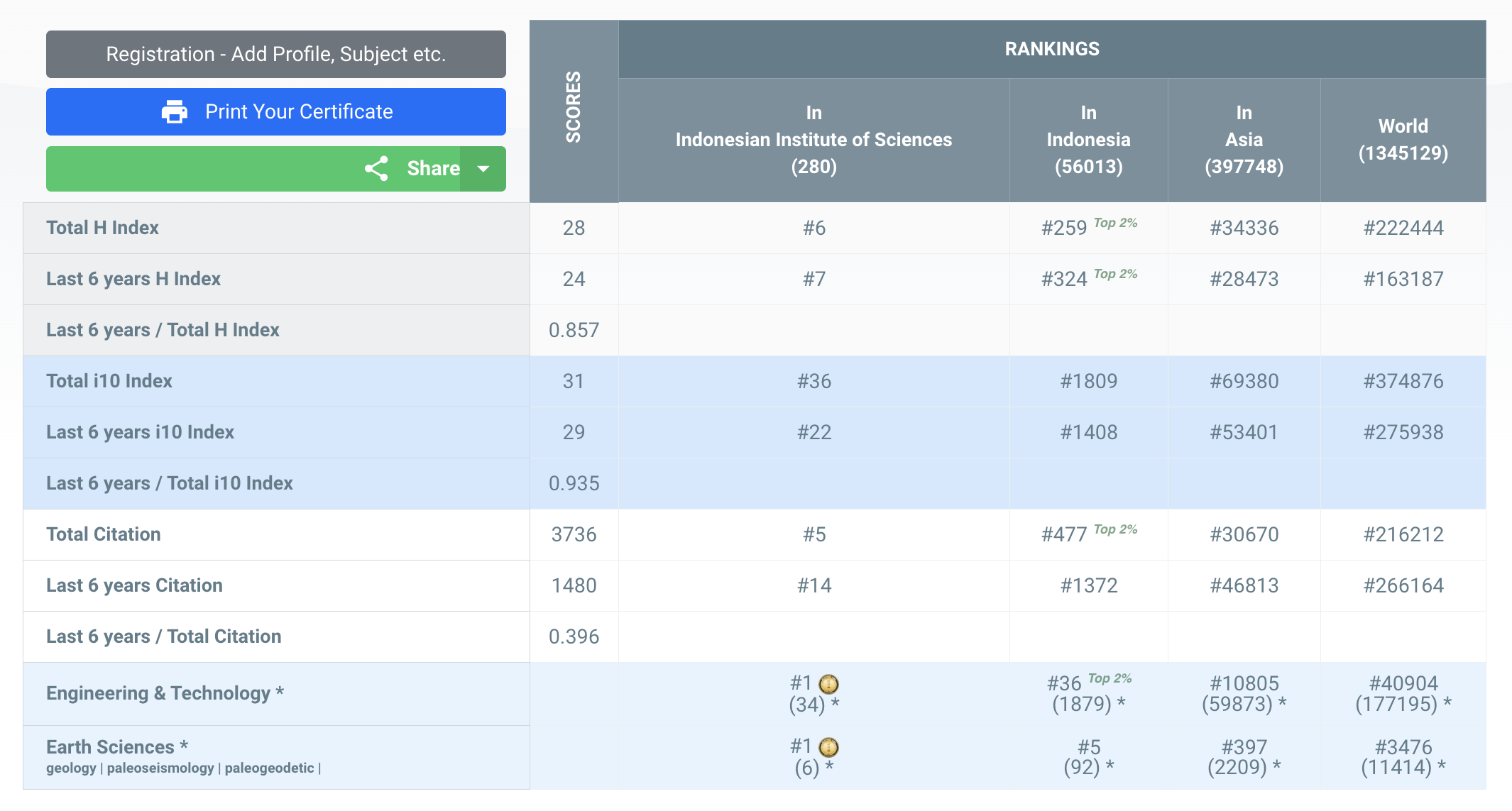This screenshot has width=1512, height=811.
Task: Click the Last 6 years H Index score 24
Action: pos(574,279)
